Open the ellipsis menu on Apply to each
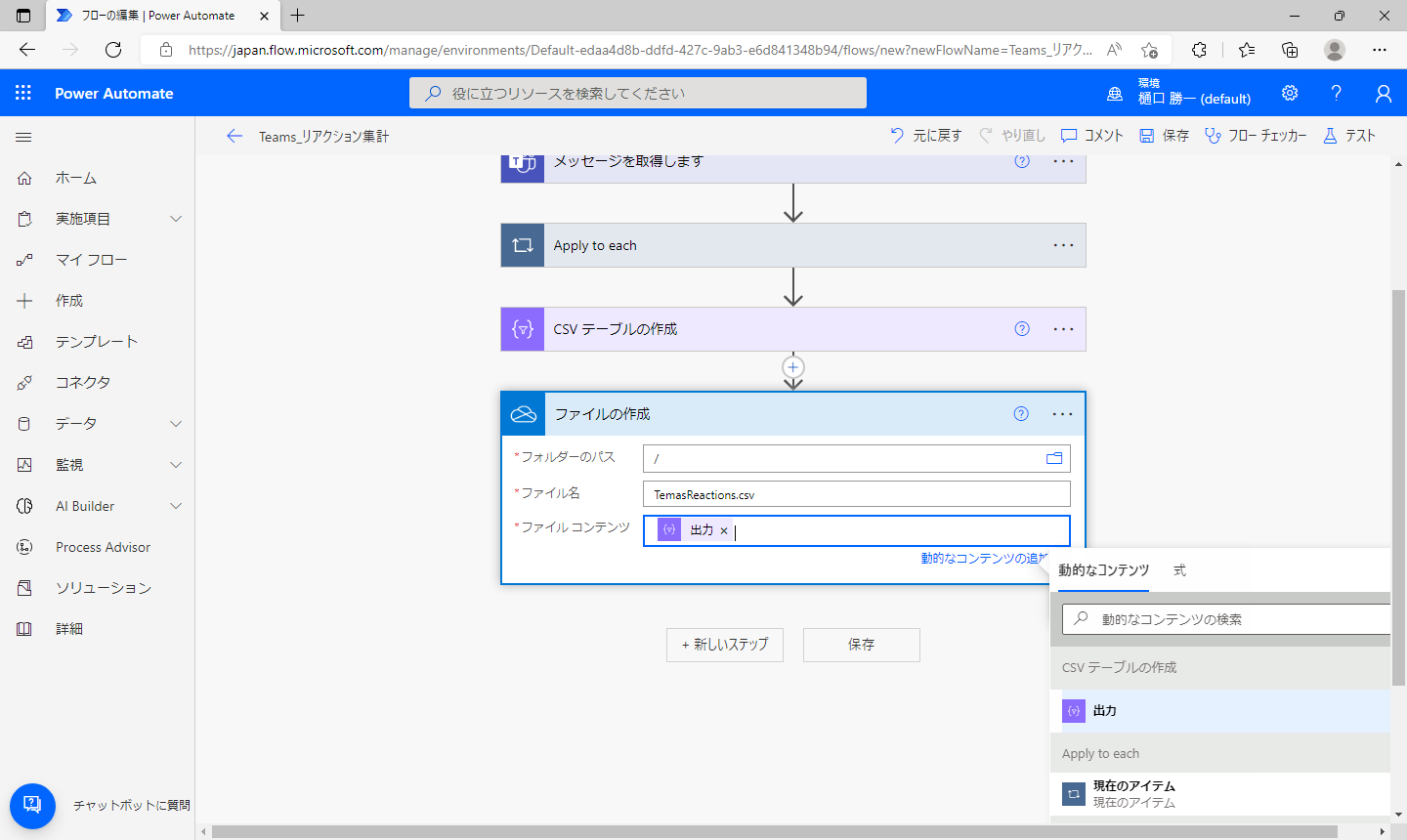Image resolution: width=1407 pixels, height=840 pixels. (x=1063, y=245)
